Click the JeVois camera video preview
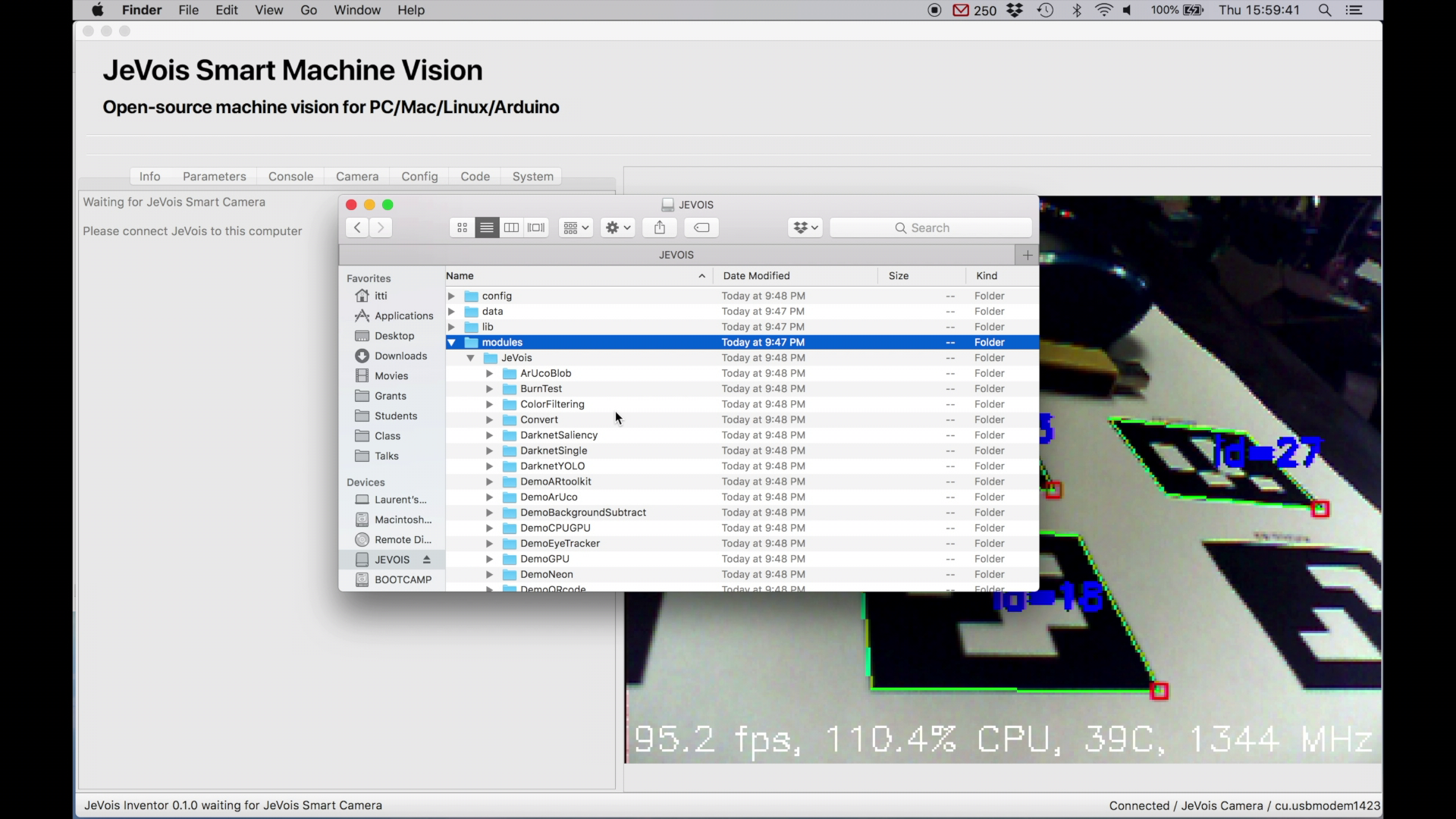Screen dimensions: 1456x819 coord(1003,479)
